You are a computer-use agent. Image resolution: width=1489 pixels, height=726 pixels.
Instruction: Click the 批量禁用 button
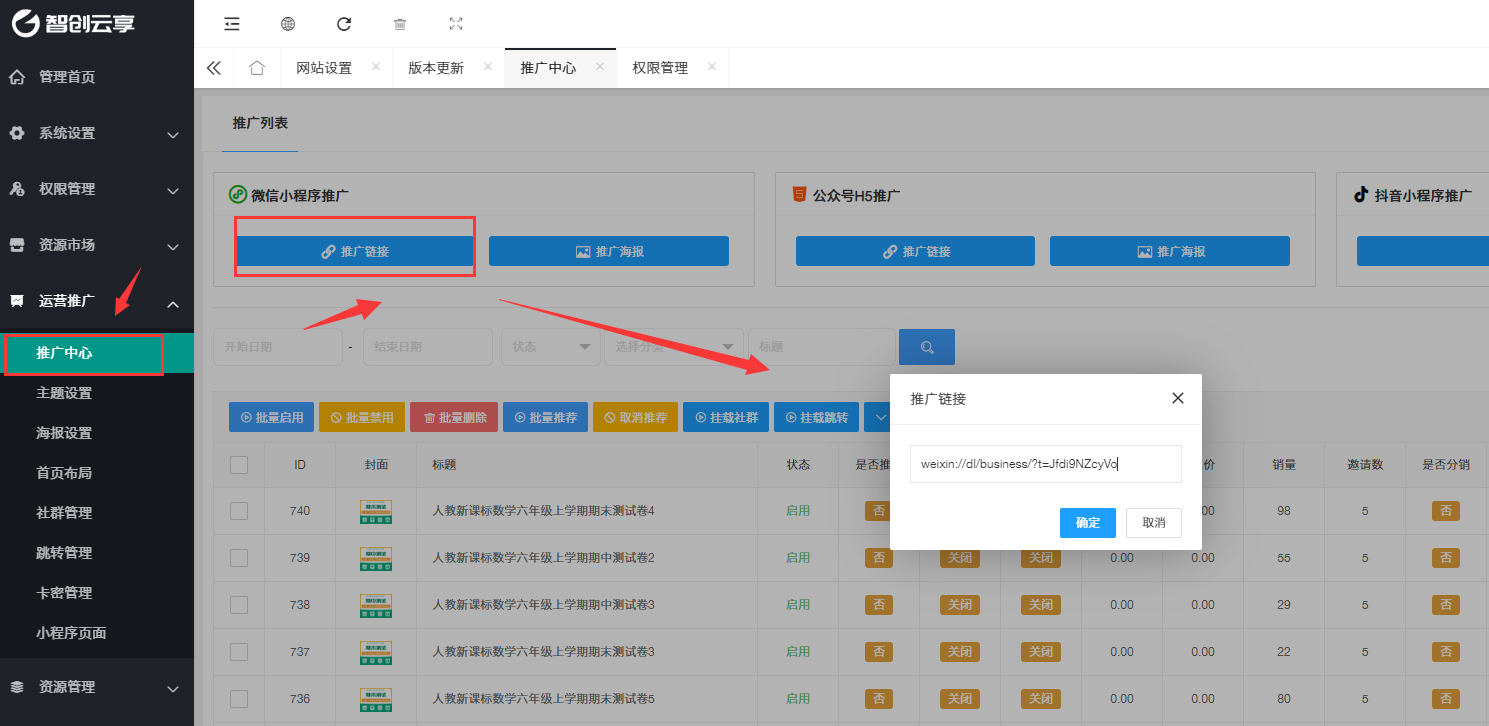[362, 417]
